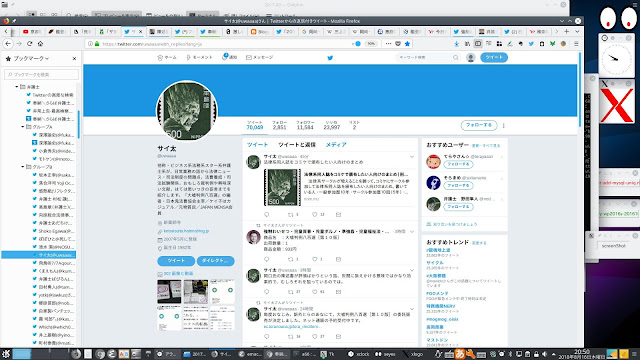Click in the Twitter キーワード検索 field
640x360 pixels.
coord(424,58)
